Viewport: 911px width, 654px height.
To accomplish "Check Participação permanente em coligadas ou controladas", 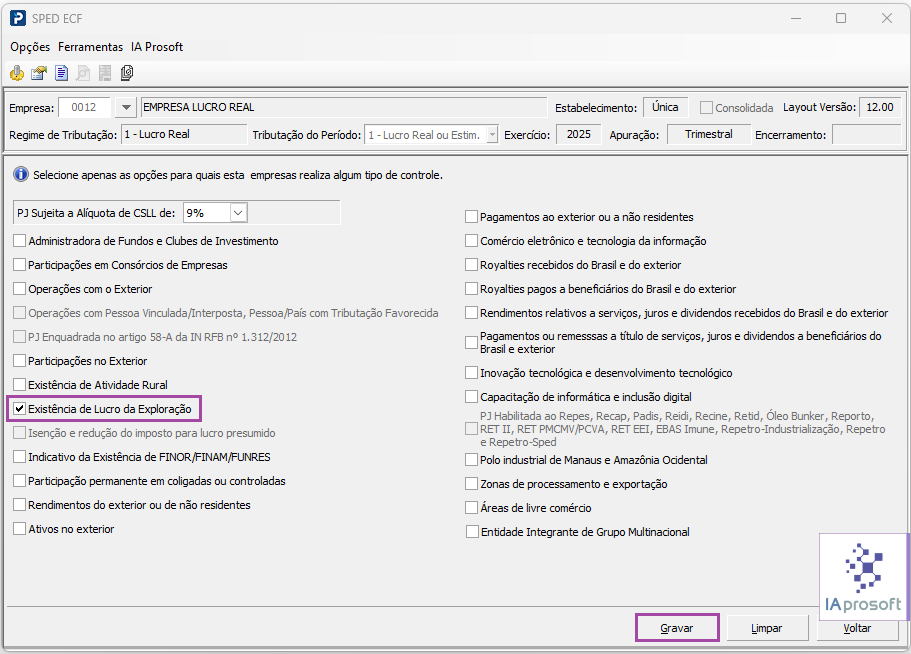I will point(20,481).
